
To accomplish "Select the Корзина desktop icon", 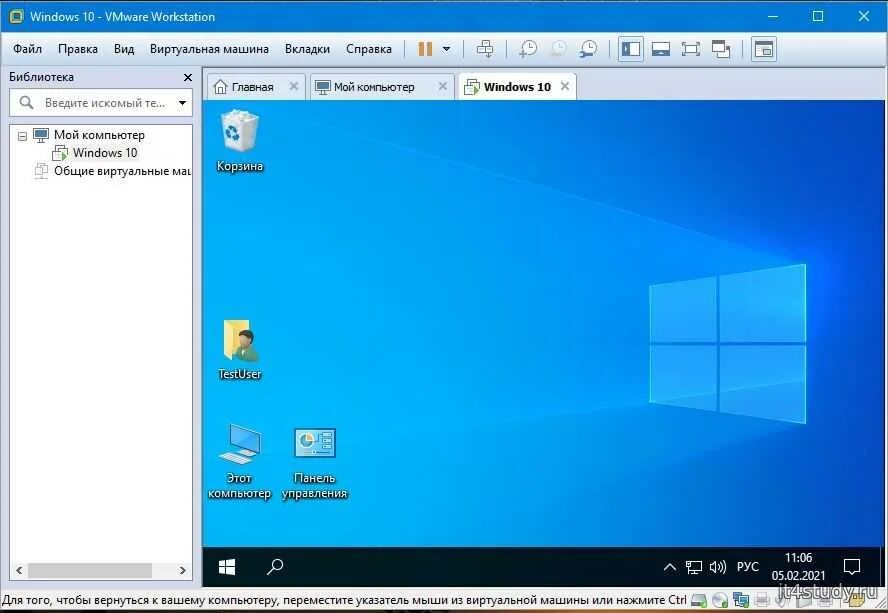I will [x=240, y=141].
